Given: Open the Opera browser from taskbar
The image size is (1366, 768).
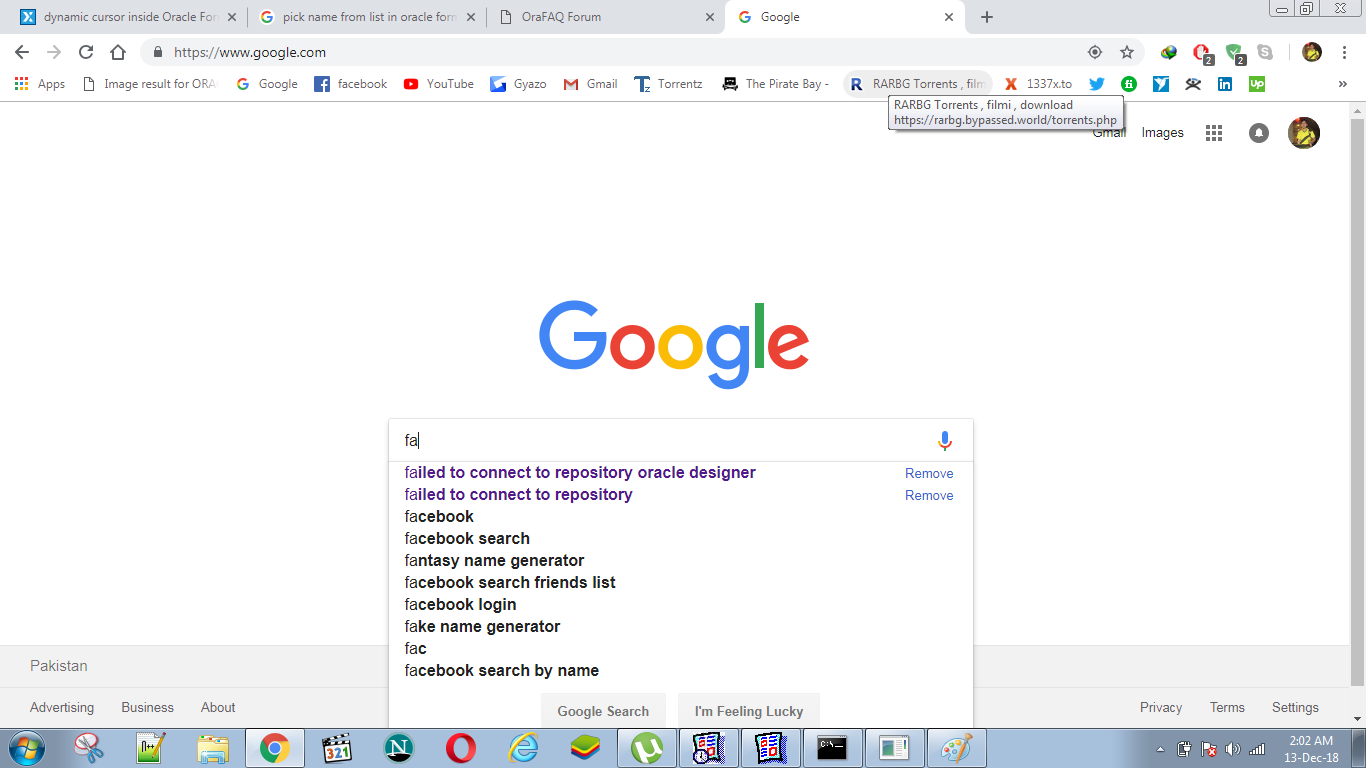Looking at the screenshot, I should point(461,747).
